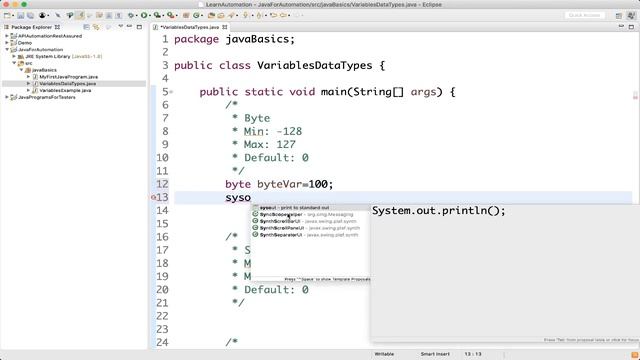Click the New file toolbar icon
The image size is (640, 360).
[7, 16]
